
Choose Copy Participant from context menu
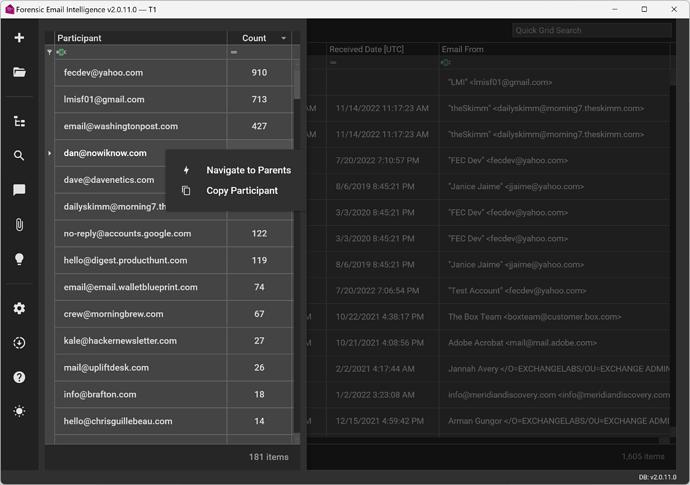(241, 190)
